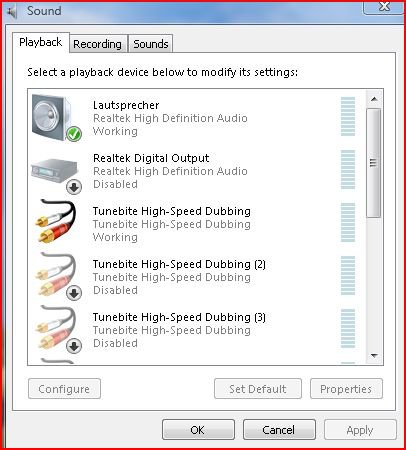Click the scroll up arrow of device list

(x=374, y=99)
